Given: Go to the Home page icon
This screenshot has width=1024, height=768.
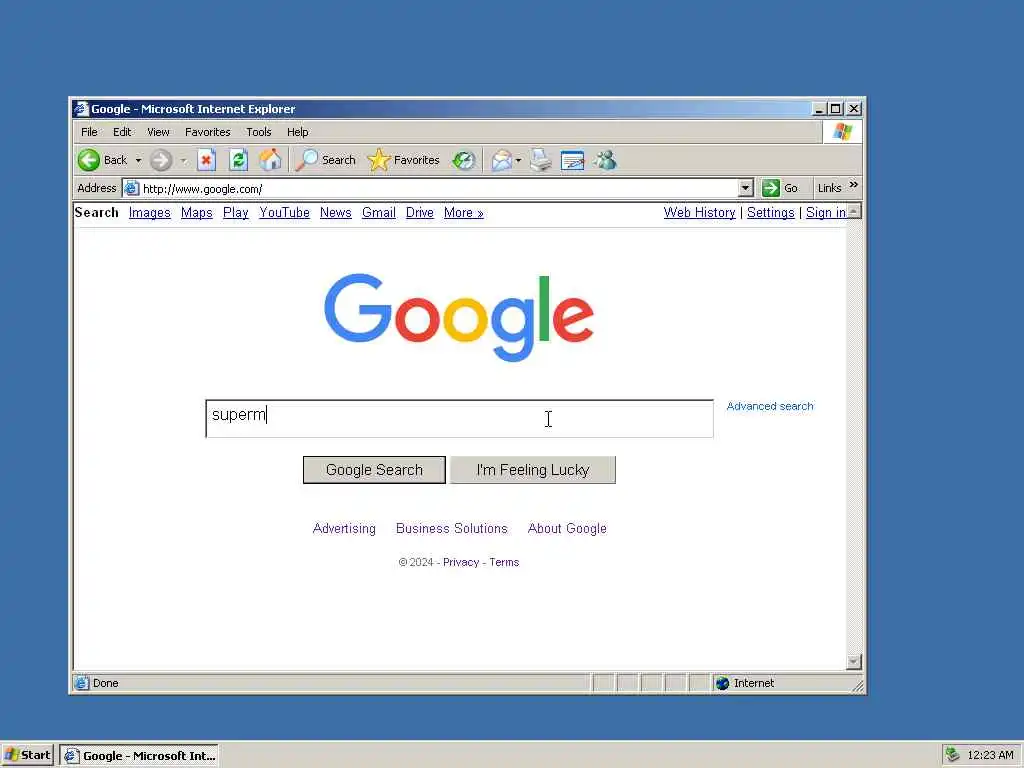Looking at the screenshot, I should pyautogui.click(x=270, y=160).
